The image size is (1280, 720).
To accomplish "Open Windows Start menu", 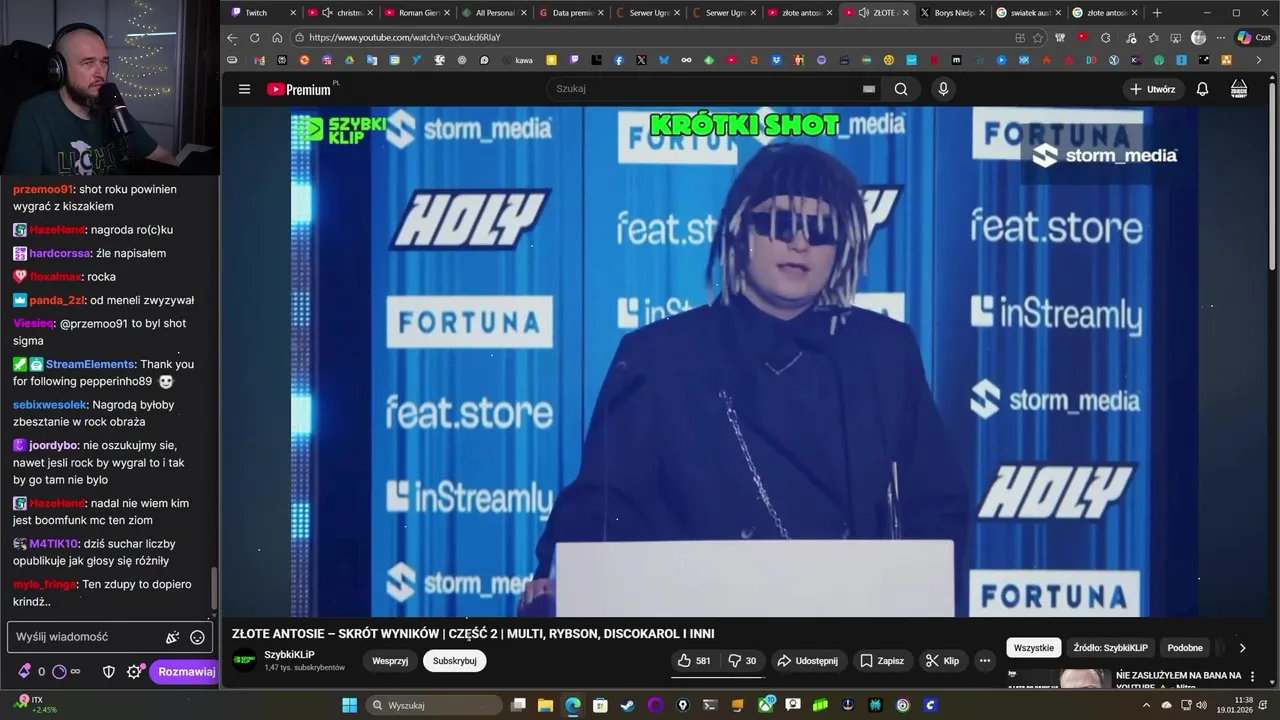I will 350,705.
